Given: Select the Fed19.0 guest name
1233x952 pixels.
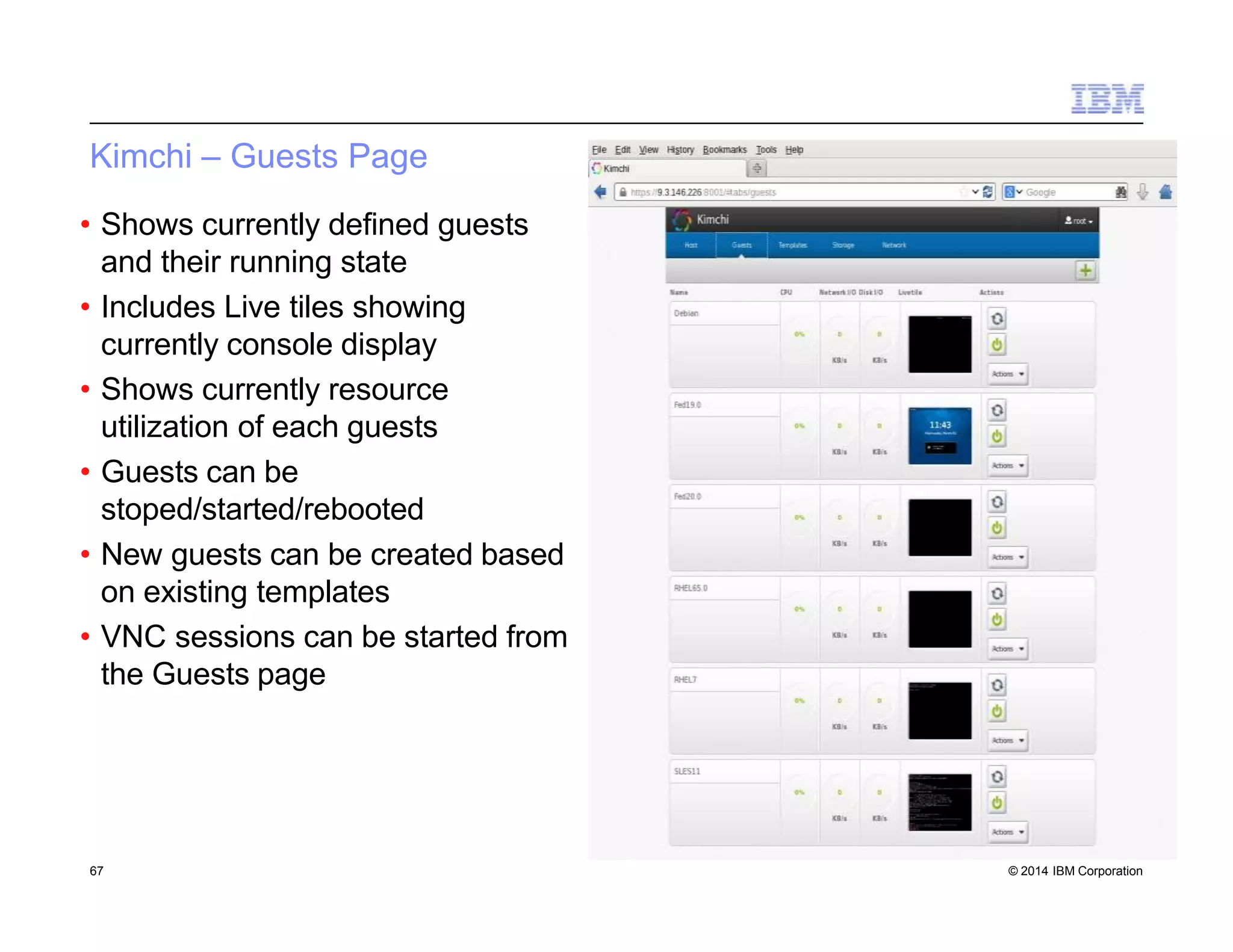Looking at the screenshot, I should point(687,404).
